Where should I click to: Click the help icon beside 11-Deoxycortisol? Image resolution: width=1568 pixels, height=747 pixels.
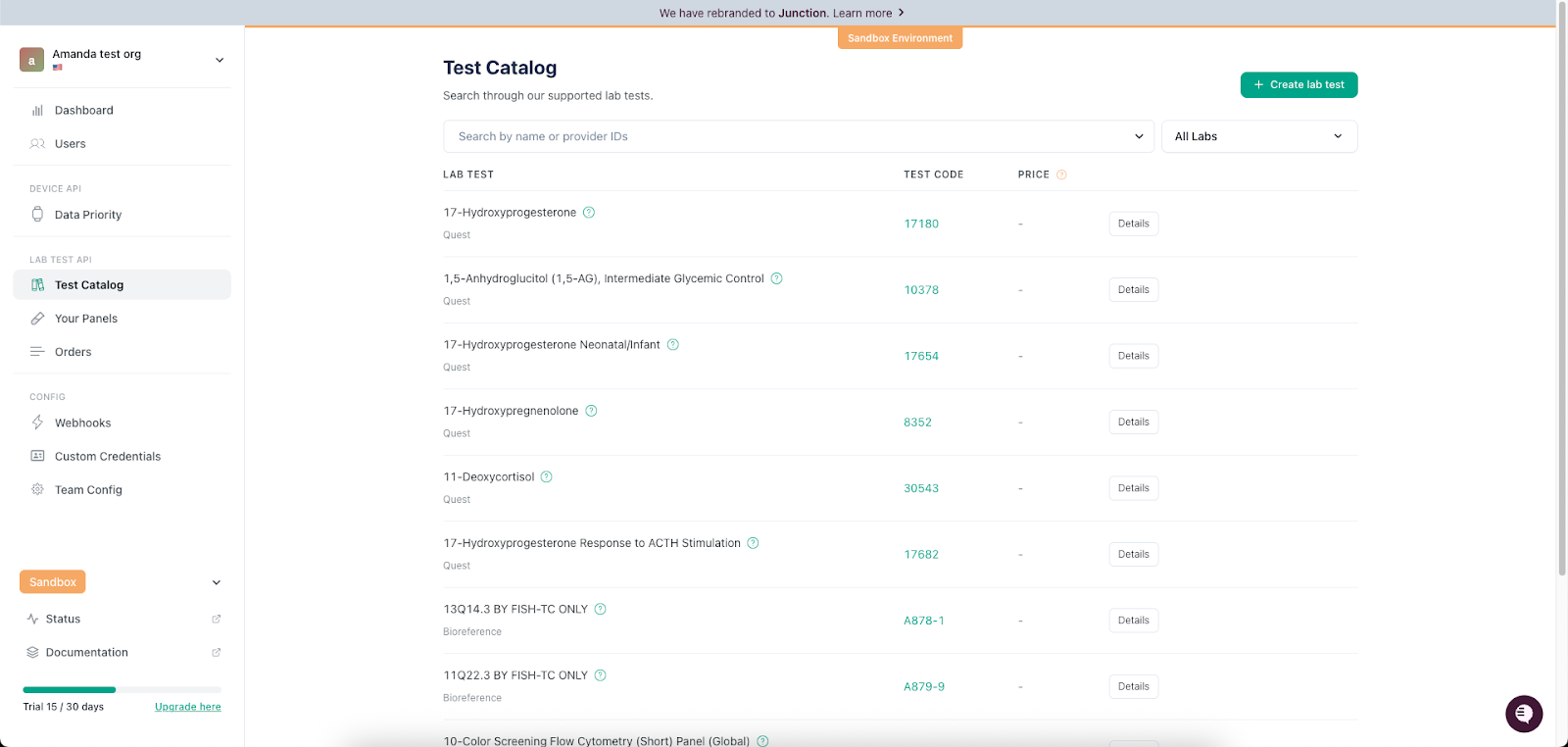[x=547, y=477]
